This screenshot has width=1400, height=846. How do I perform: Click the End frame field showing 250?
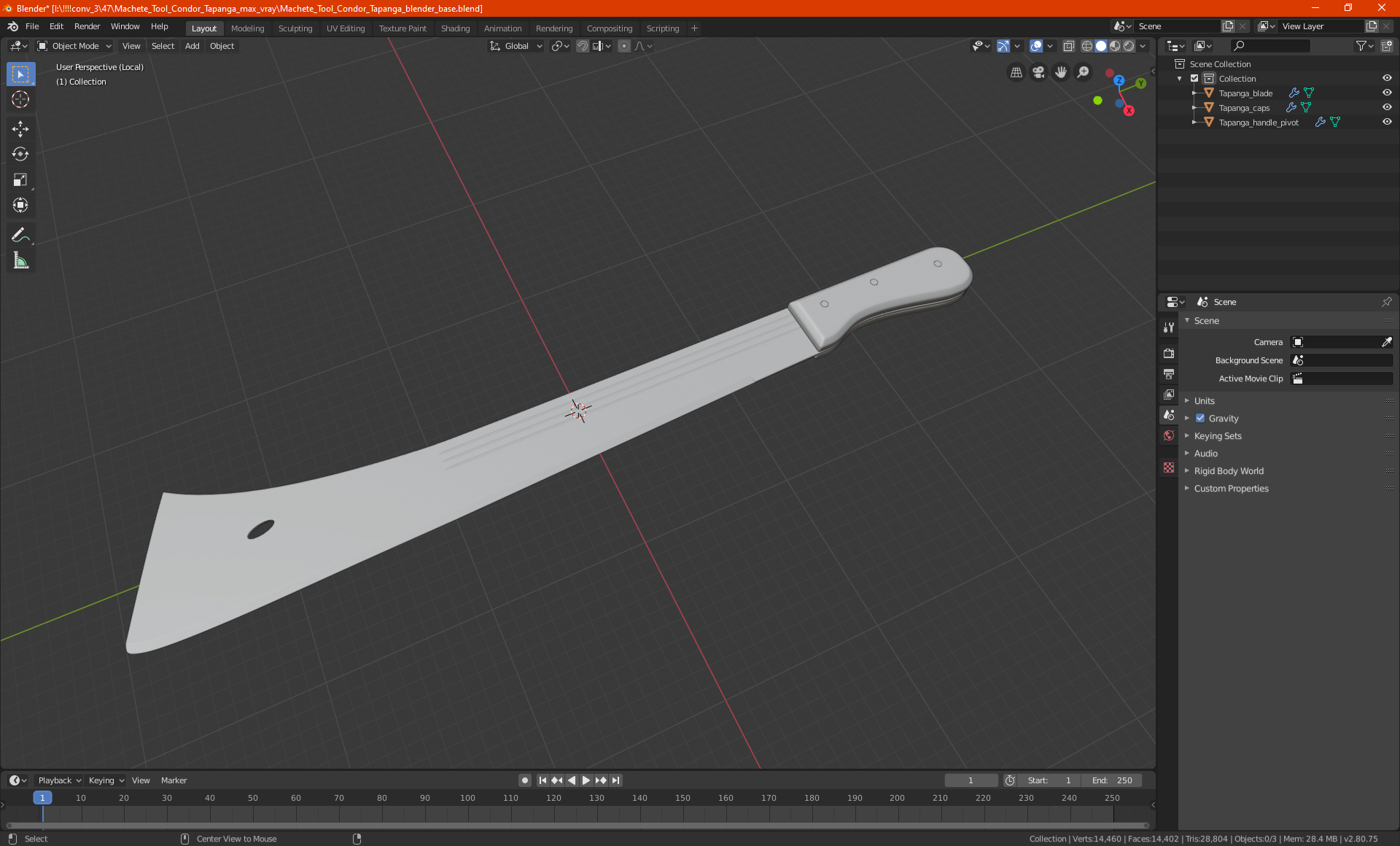coord(1112,780)
